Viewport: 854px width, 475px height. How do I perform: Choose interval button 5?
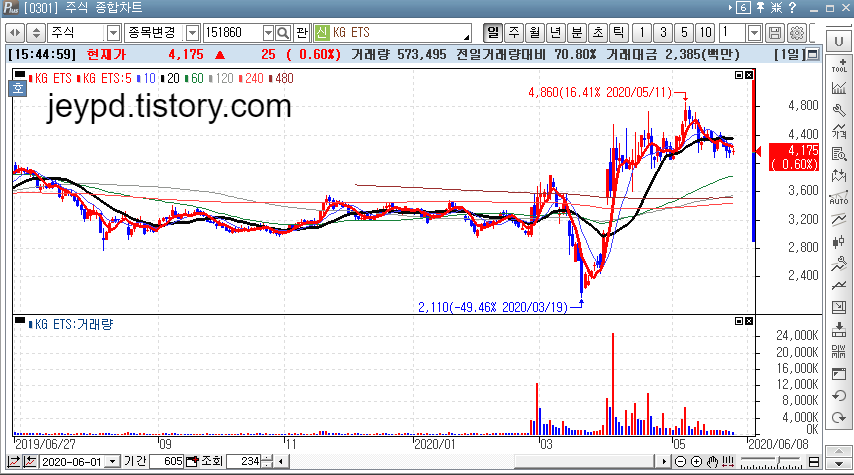(x=684, y=33)
